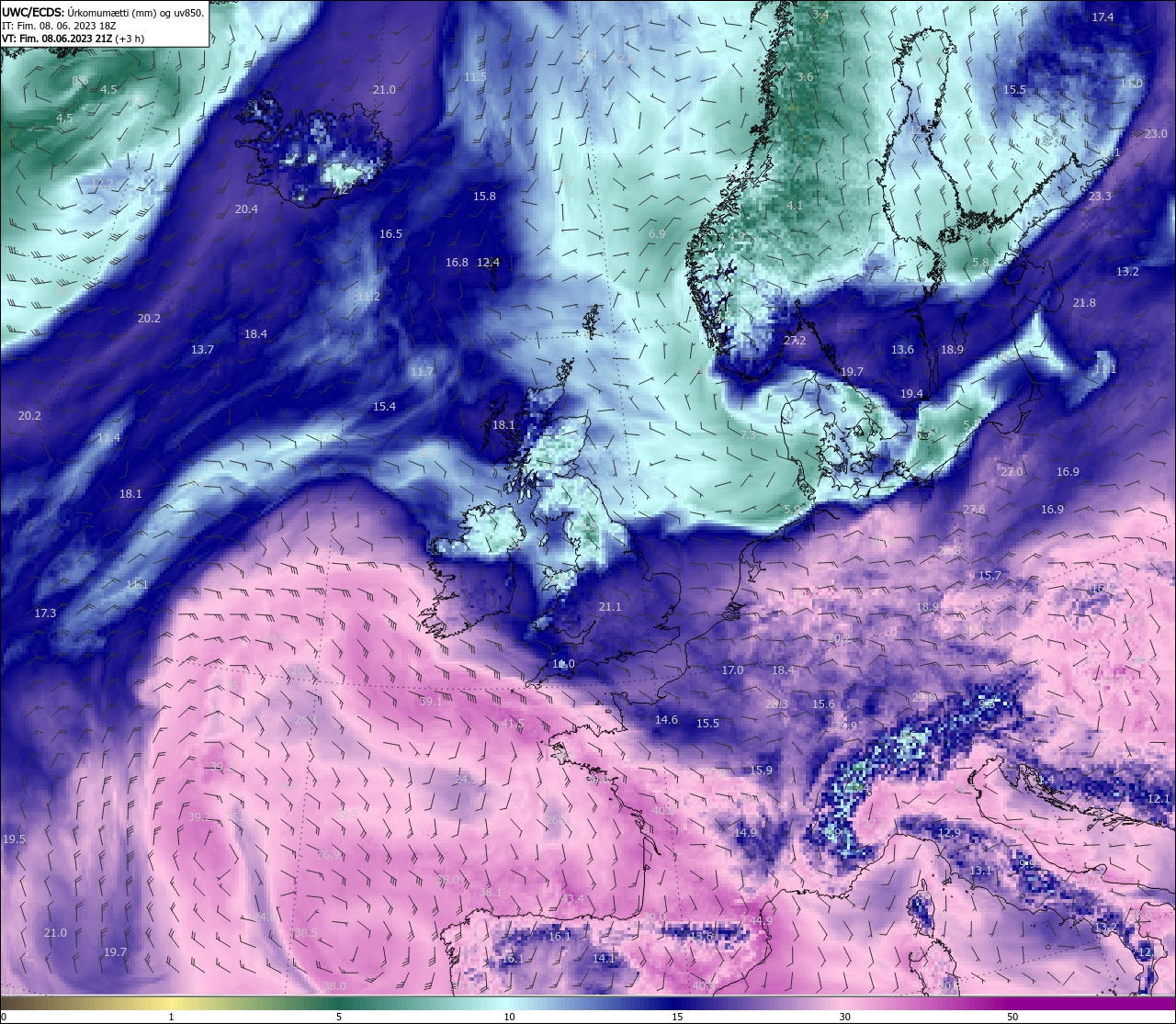This screenshot has height=1024, width=1176.
Task: Select the map value '17.0'
Action: [x=732, y=670]
